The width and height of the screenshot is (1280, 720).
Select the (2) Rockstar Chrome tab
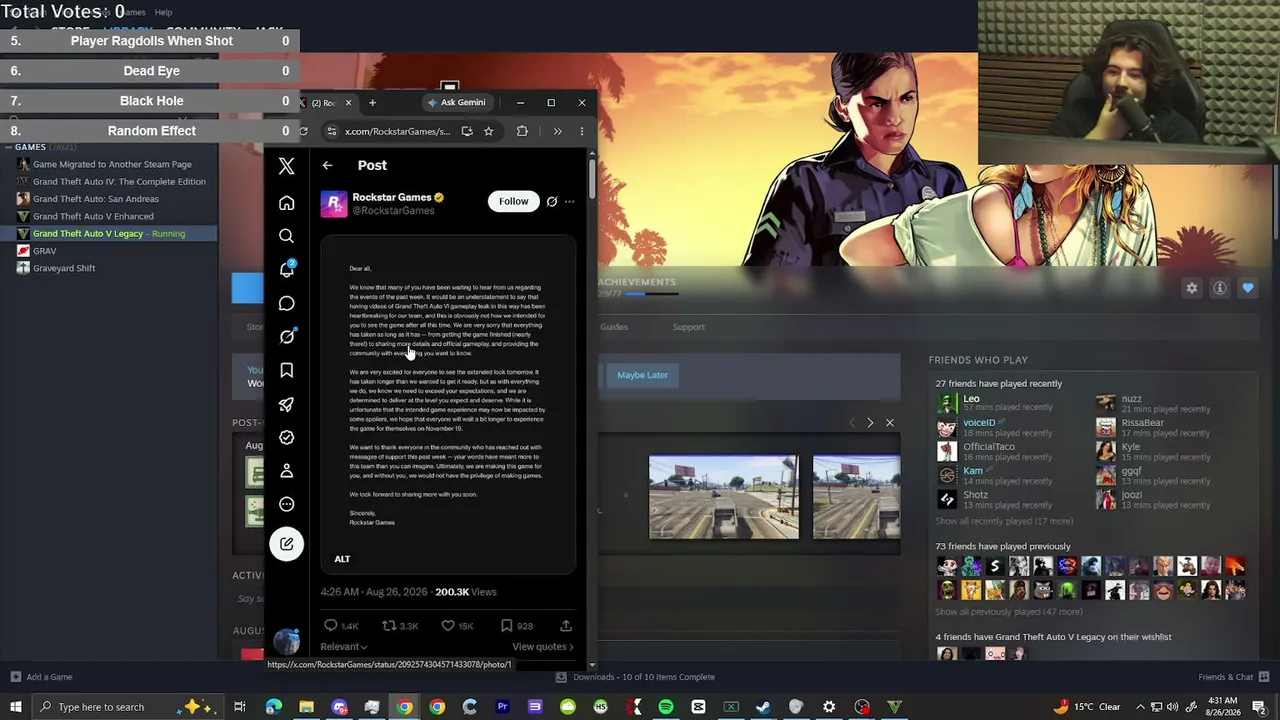325,102
